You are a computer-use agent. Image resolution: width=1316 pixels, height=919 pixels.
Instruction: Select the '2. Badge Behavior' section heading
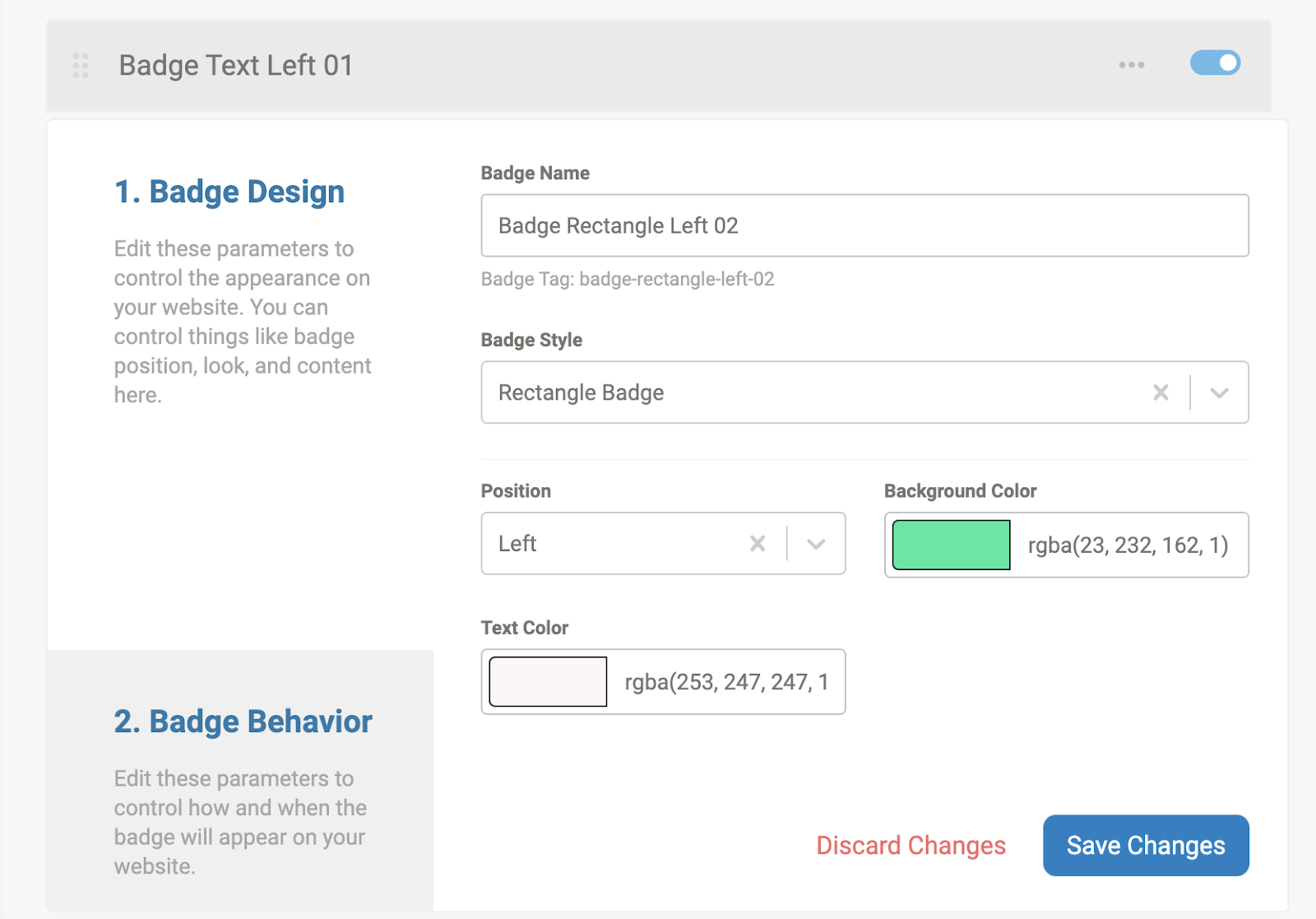click(x=243, y=721)
